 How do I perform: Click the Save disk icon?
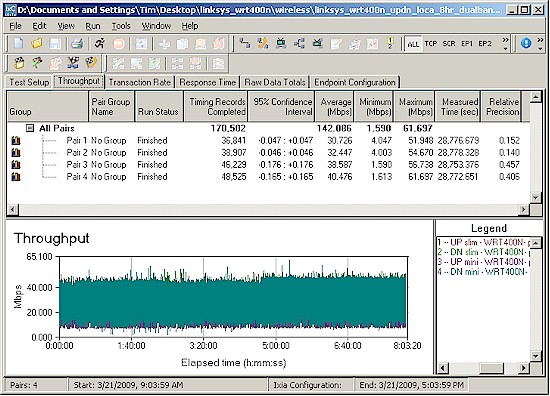(55, 43)
